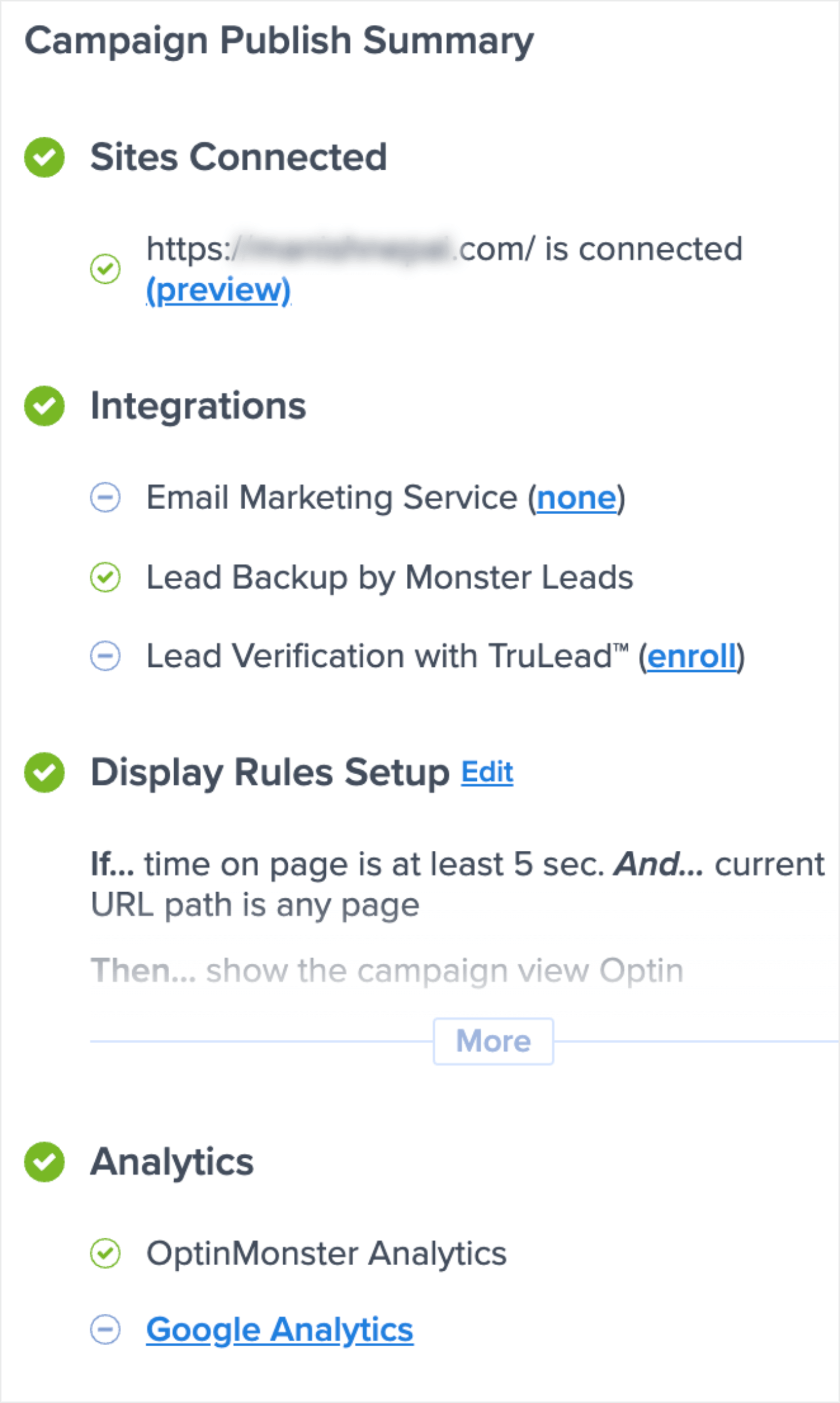Click the Google Analytics minus icon
This screenshot has width=840, height=1403.
105,1330
